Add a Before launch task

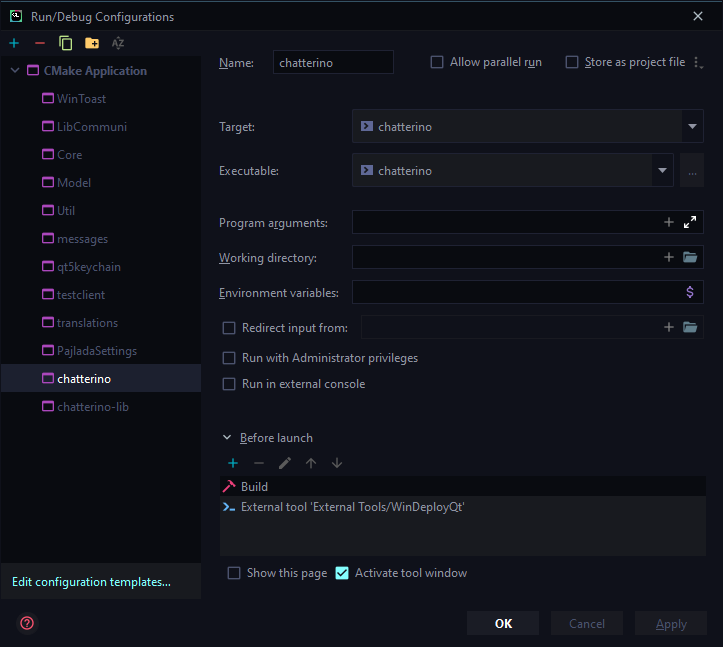233,463
